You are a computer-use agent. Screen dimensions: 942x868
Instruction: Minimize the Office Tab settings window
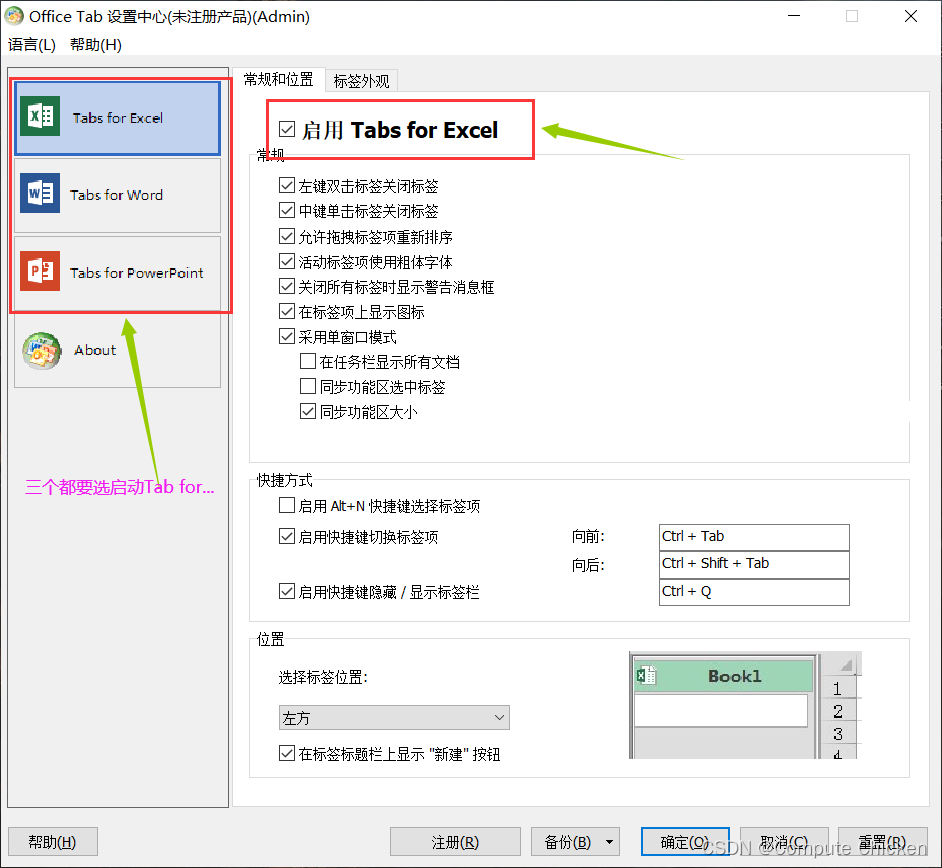tap(794, 16)
